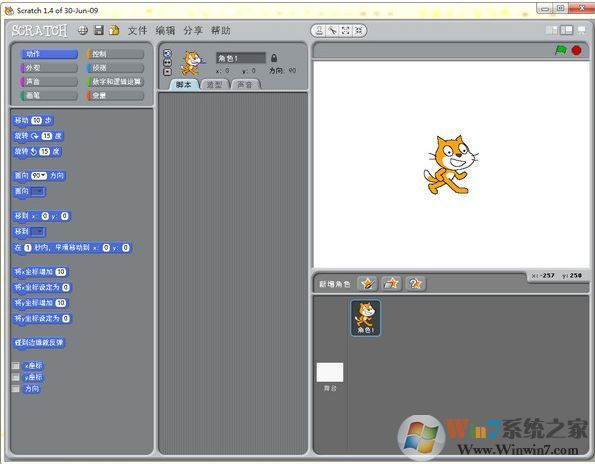Select the 外观 block category
595x464 pixels.
(49, 68)
